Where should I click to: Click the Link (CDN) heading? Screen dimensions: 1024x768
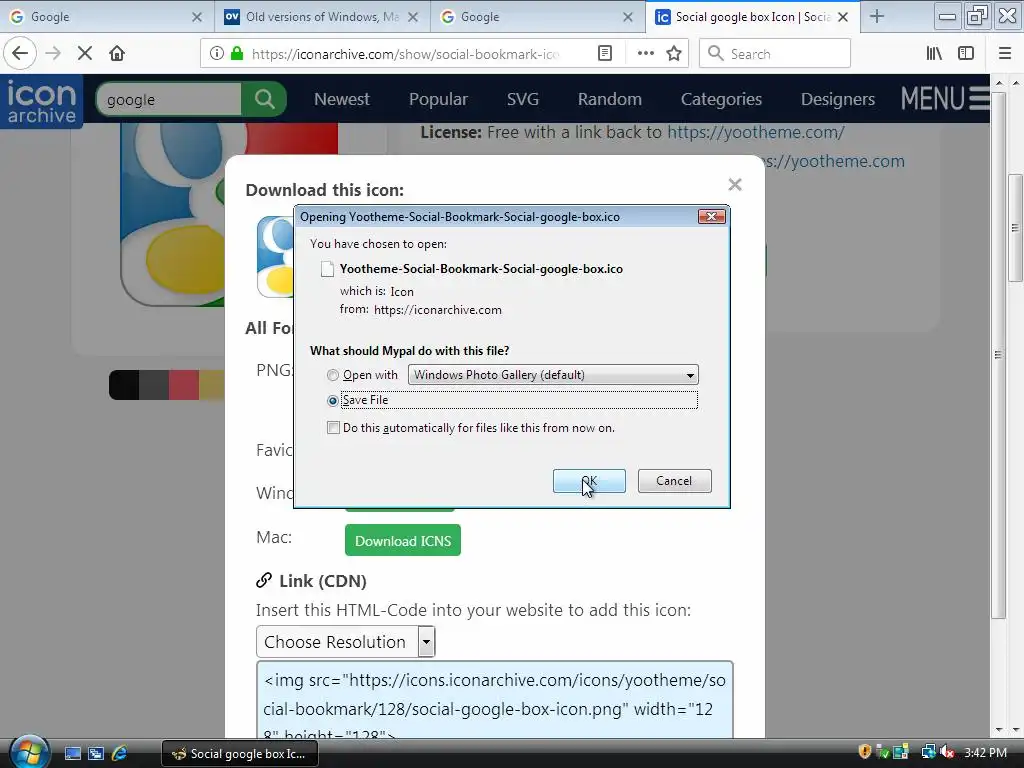click(323, 581)
